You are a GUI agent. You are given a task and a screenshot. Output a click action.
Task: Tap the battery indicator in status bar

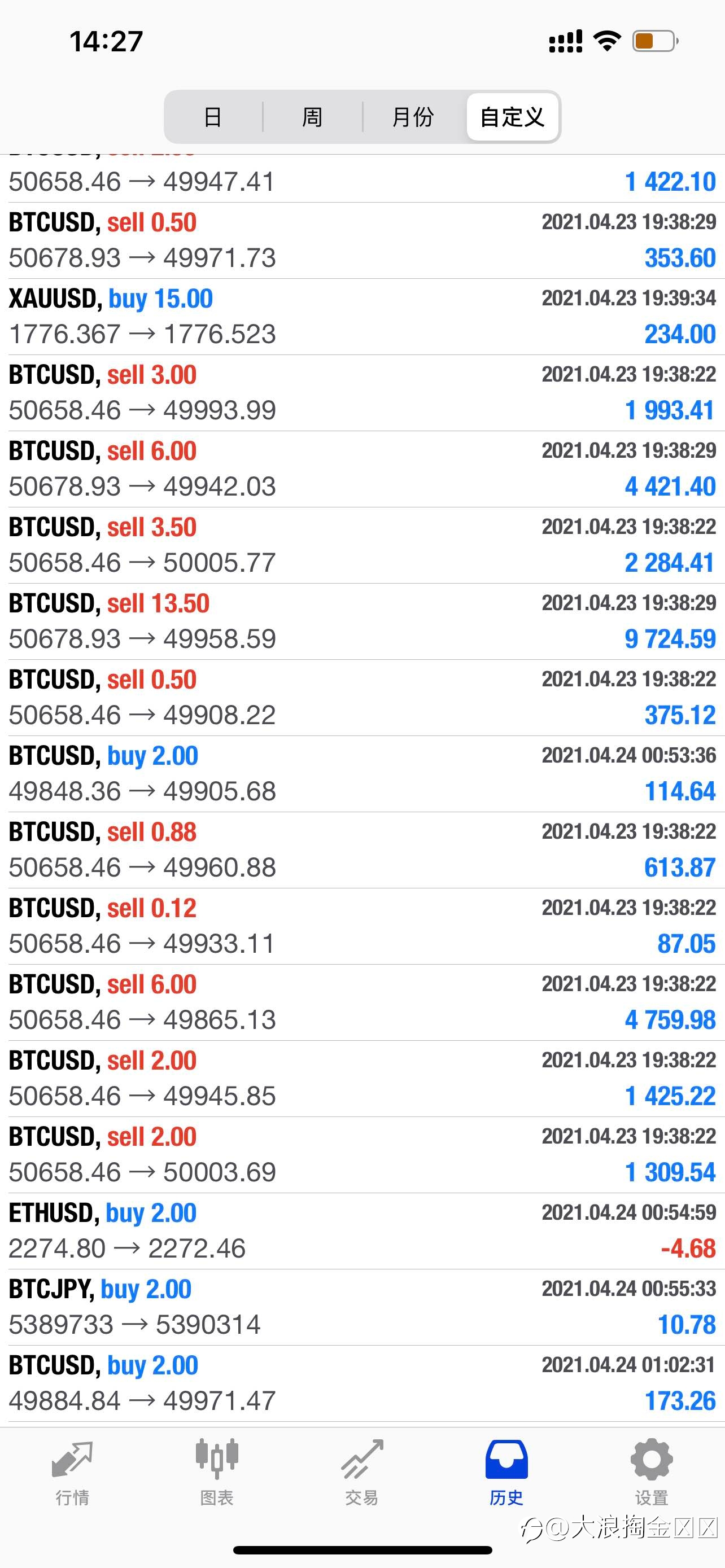tap(656, 41)
